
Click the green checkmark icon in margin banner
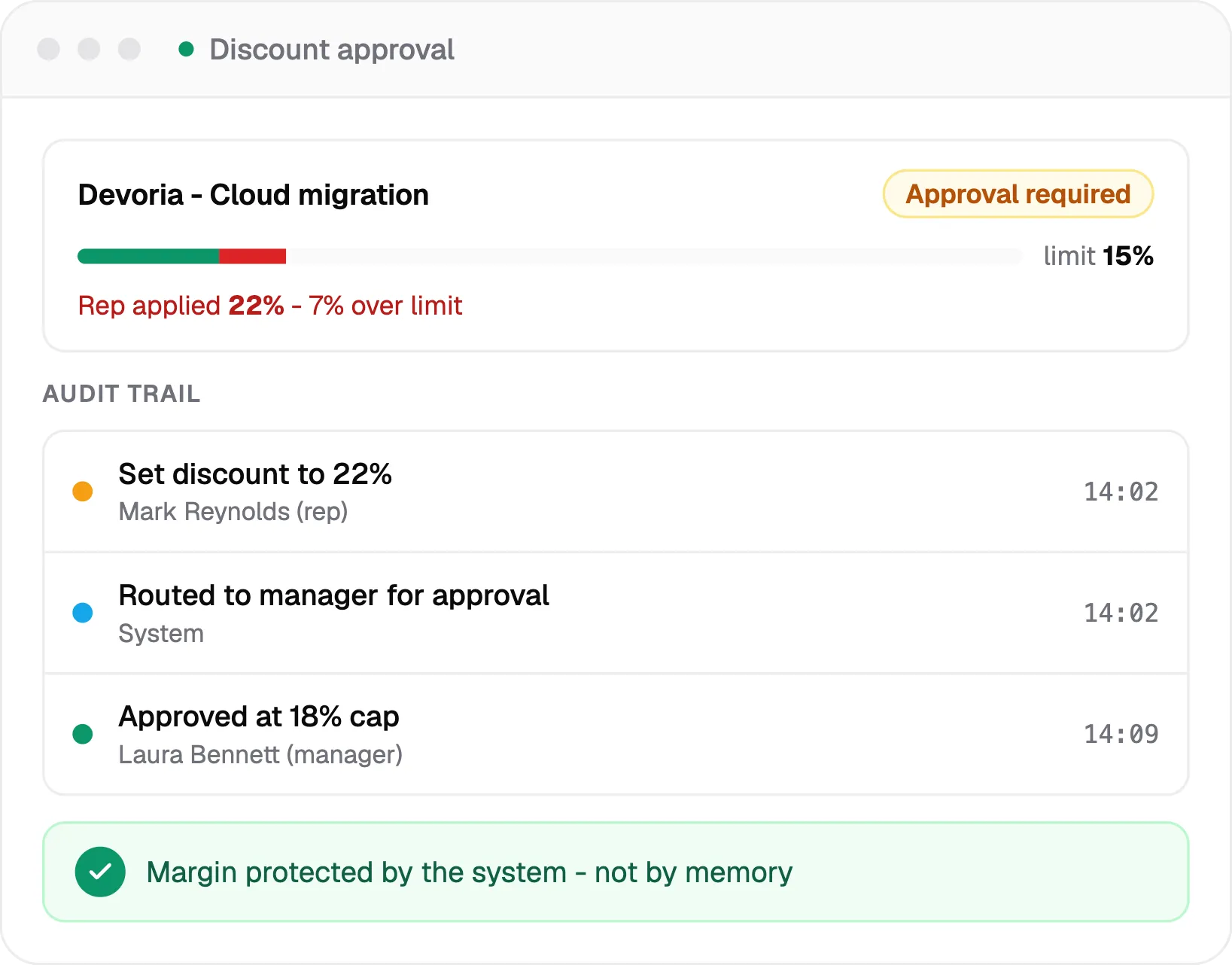[100, 872]
